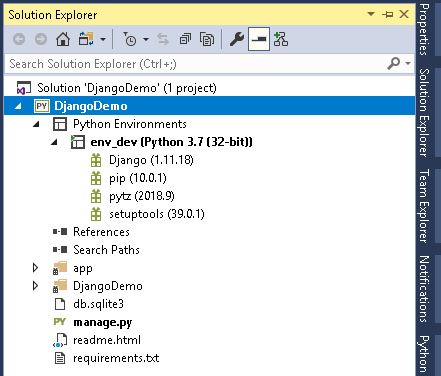Expand the DjangoDemo subfolder arrow
441x376 pixels.
(x=35, y=286)
